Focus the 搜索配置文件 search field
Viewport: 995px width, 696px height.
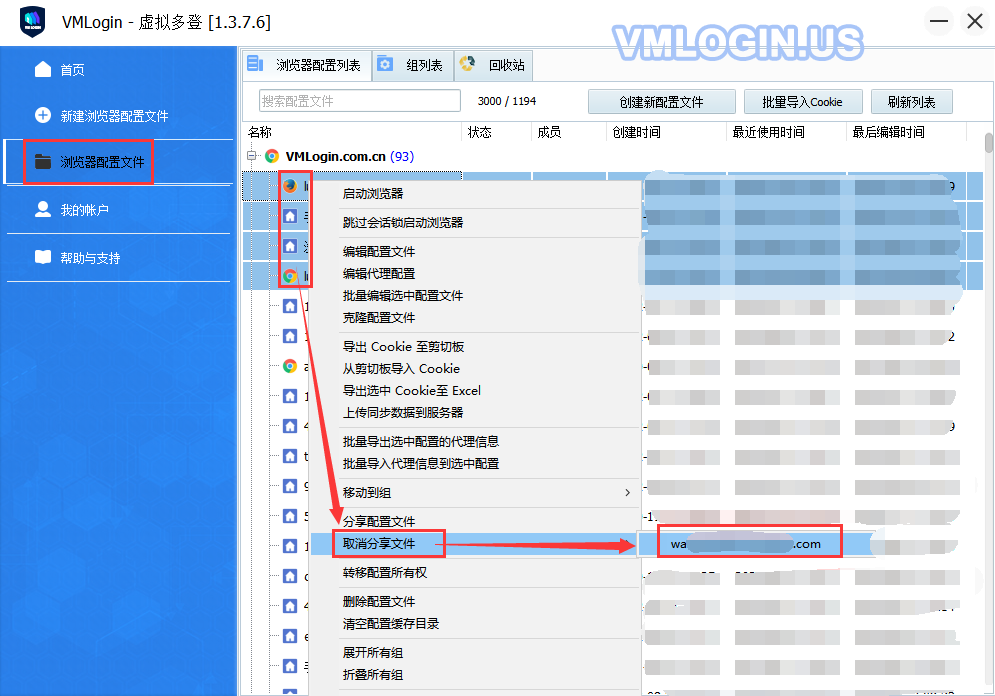[x=360, y=101]
